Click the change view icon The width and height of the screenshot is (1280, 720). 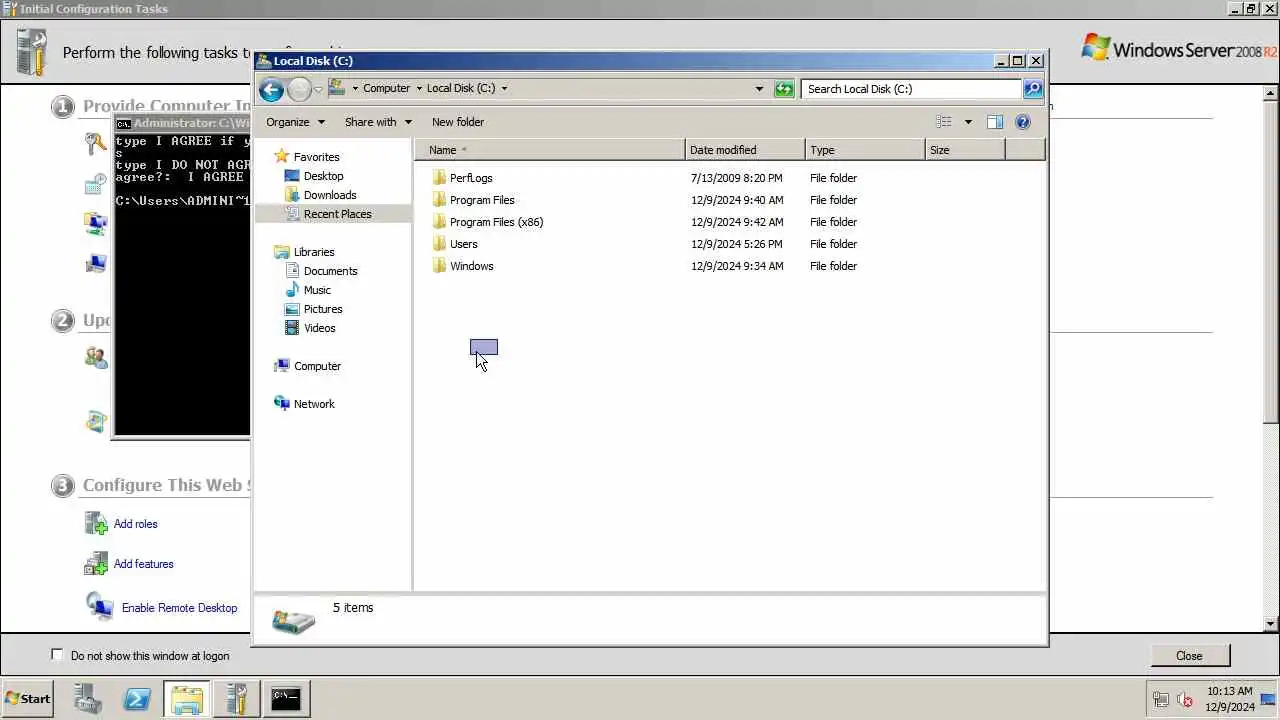point(944,122)
